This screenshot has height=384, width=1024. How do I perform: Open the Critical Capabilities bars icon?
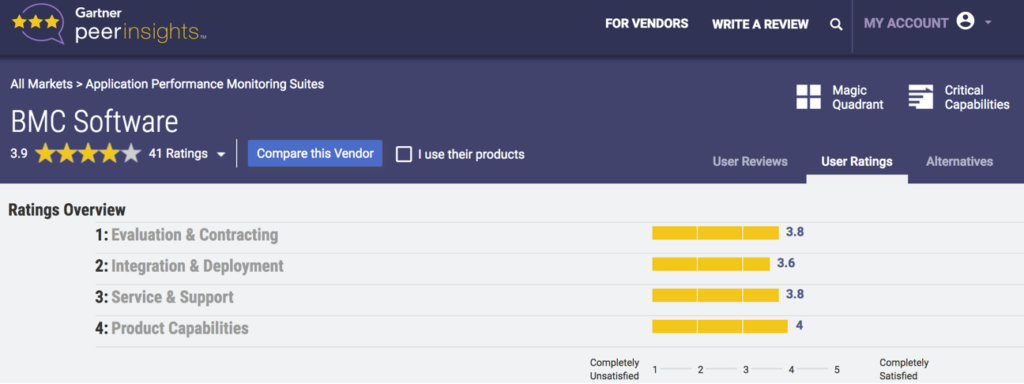click(921, 97)
